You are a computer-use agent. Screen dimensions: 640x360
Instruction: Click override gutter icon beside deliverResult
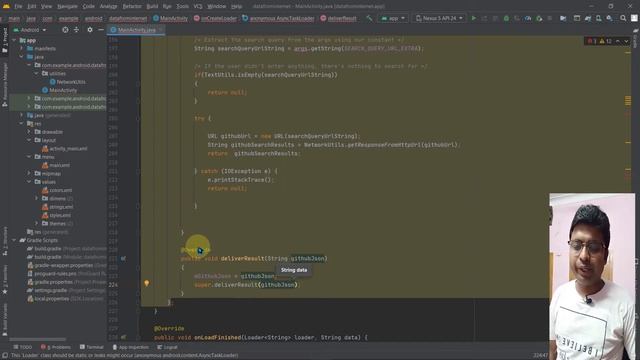pyautogui.click(x=123, y=258)
